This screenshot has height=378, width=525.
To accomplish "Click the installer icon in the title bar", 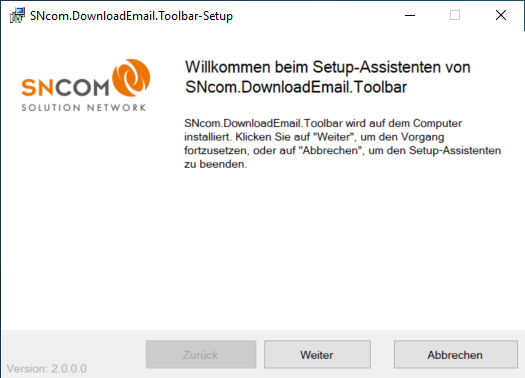I will click(x=17, y=15).
